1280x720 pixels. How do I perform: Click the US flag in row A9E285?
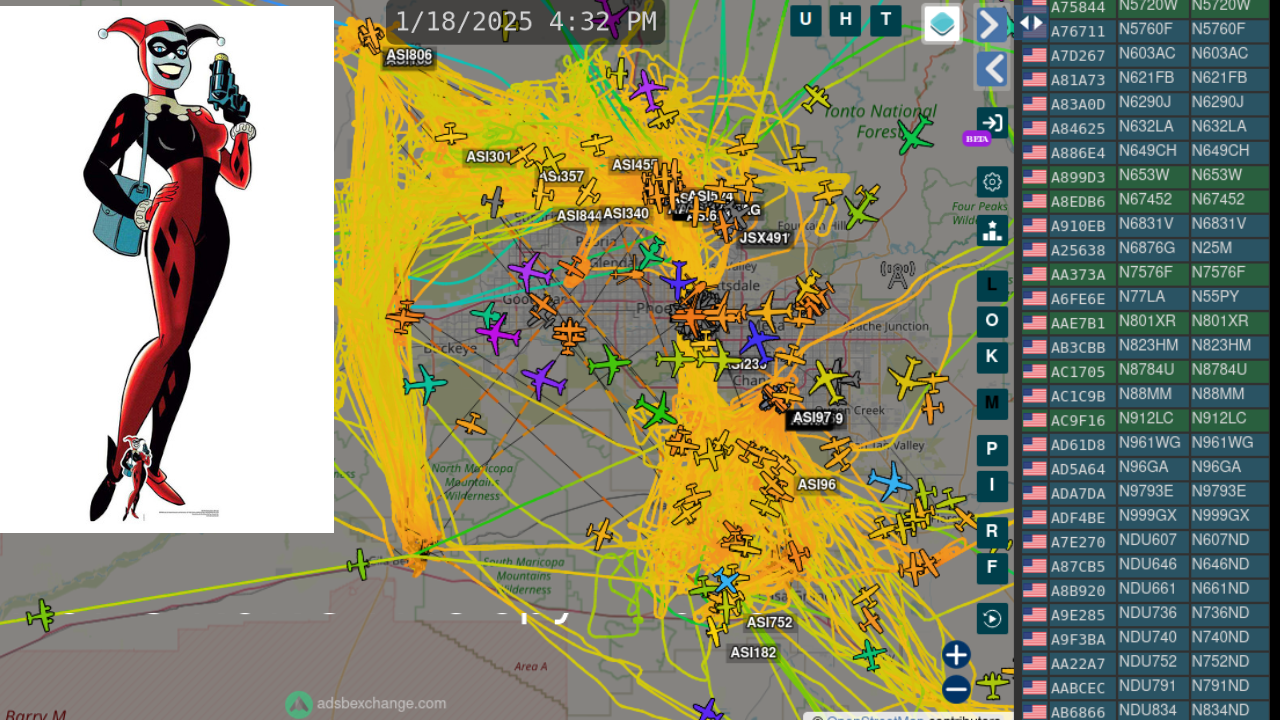coord(1034,616)
